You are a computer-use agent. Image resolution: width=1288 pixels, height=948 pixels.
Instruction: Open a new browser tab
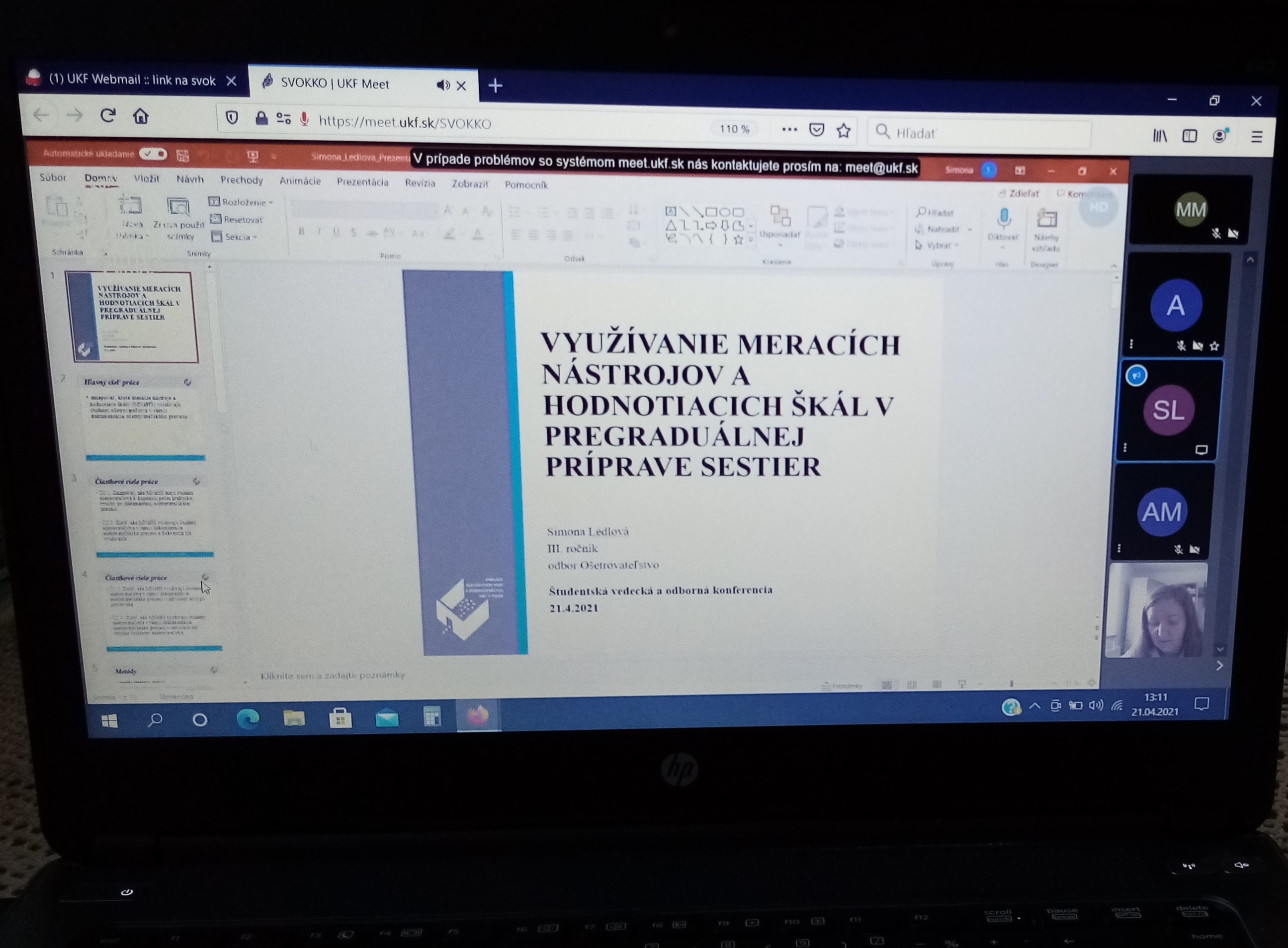point(495,86)
